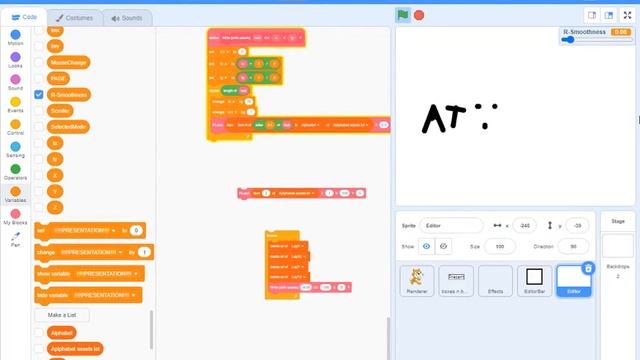Enter full screen stage mode

pos(627,16)
